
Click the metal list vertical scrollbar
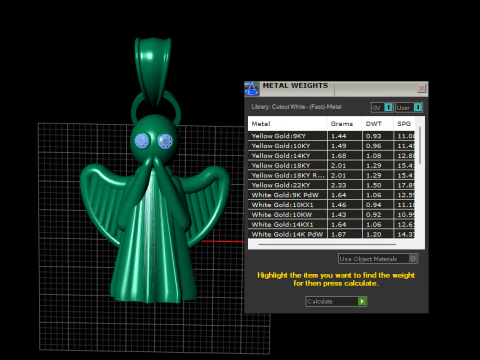420,145
